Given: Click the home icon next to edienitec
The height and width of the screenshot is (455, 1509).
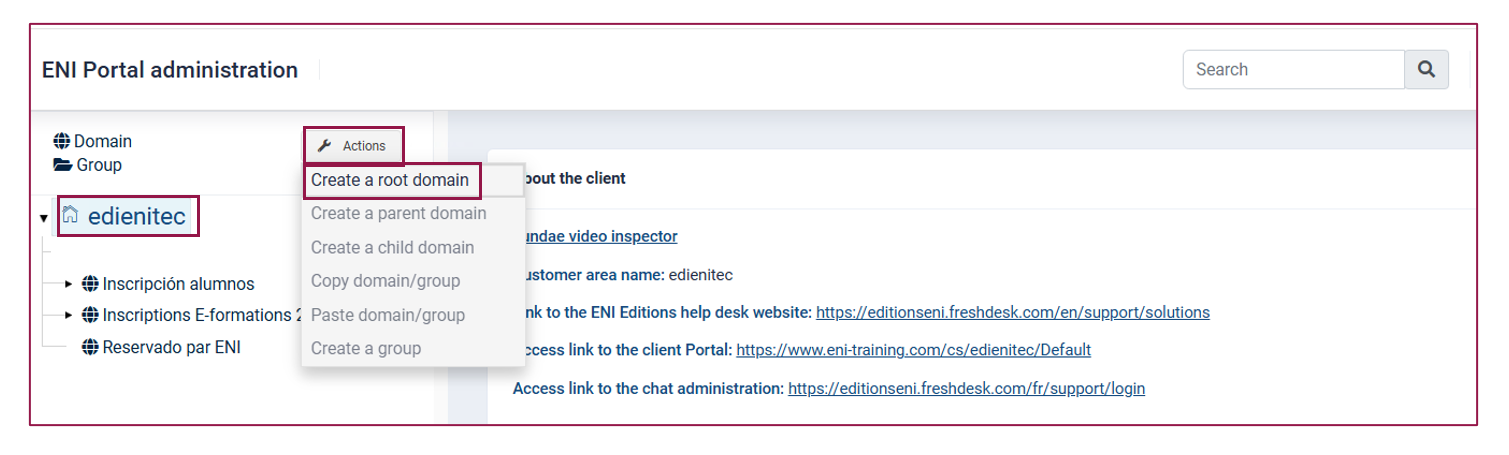Looking at the screenshot, I should (x=70, y=215).
